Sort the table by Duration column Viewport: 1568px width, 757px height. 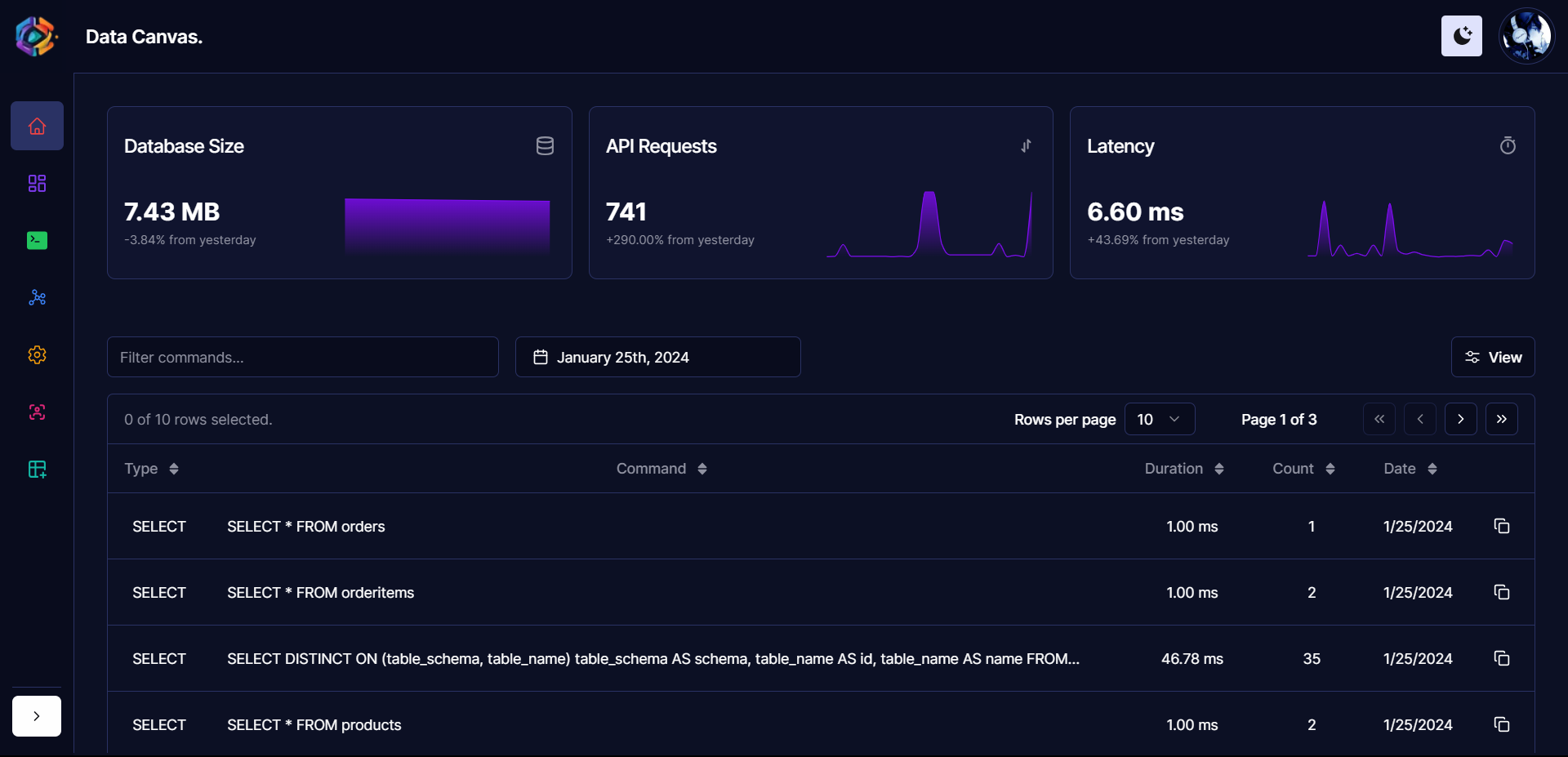(1183, 469)
